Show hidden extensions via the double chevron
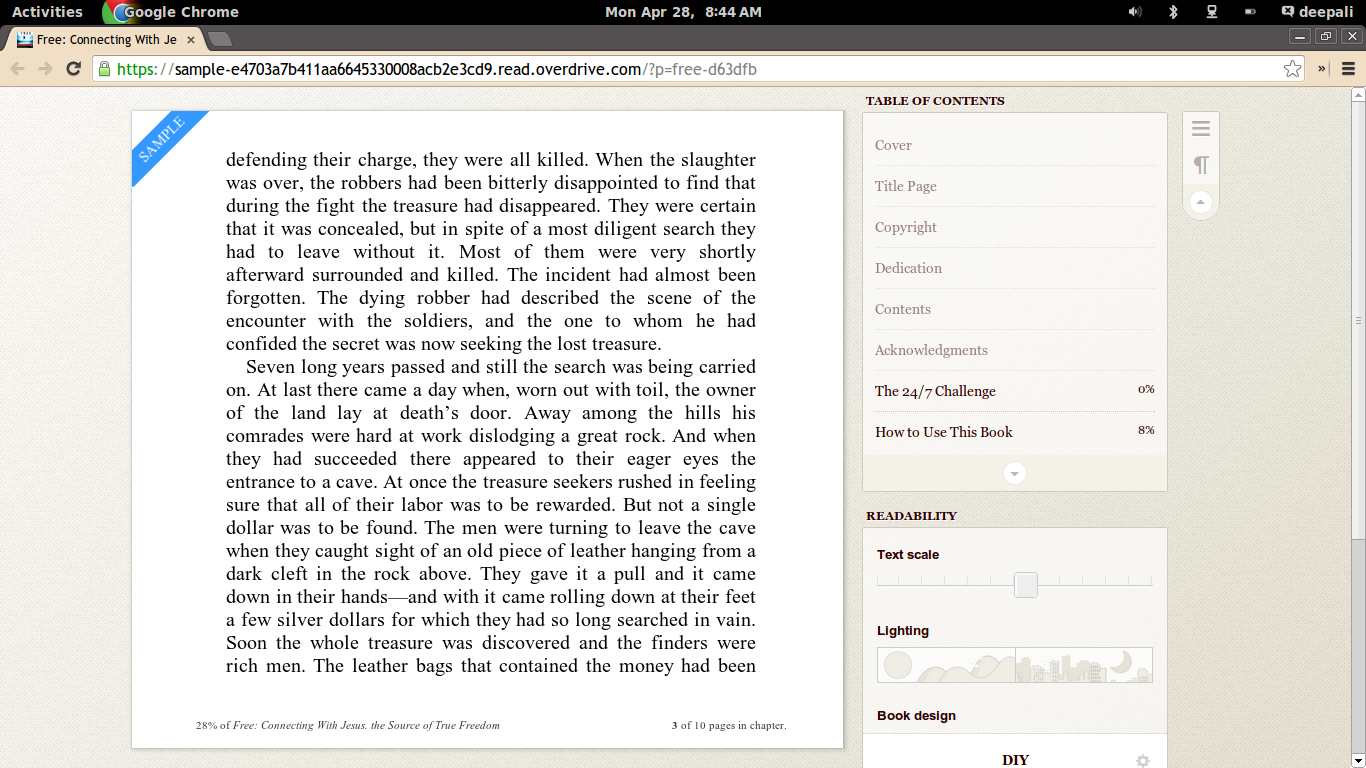The image size is (1366, 768). 1322,68
